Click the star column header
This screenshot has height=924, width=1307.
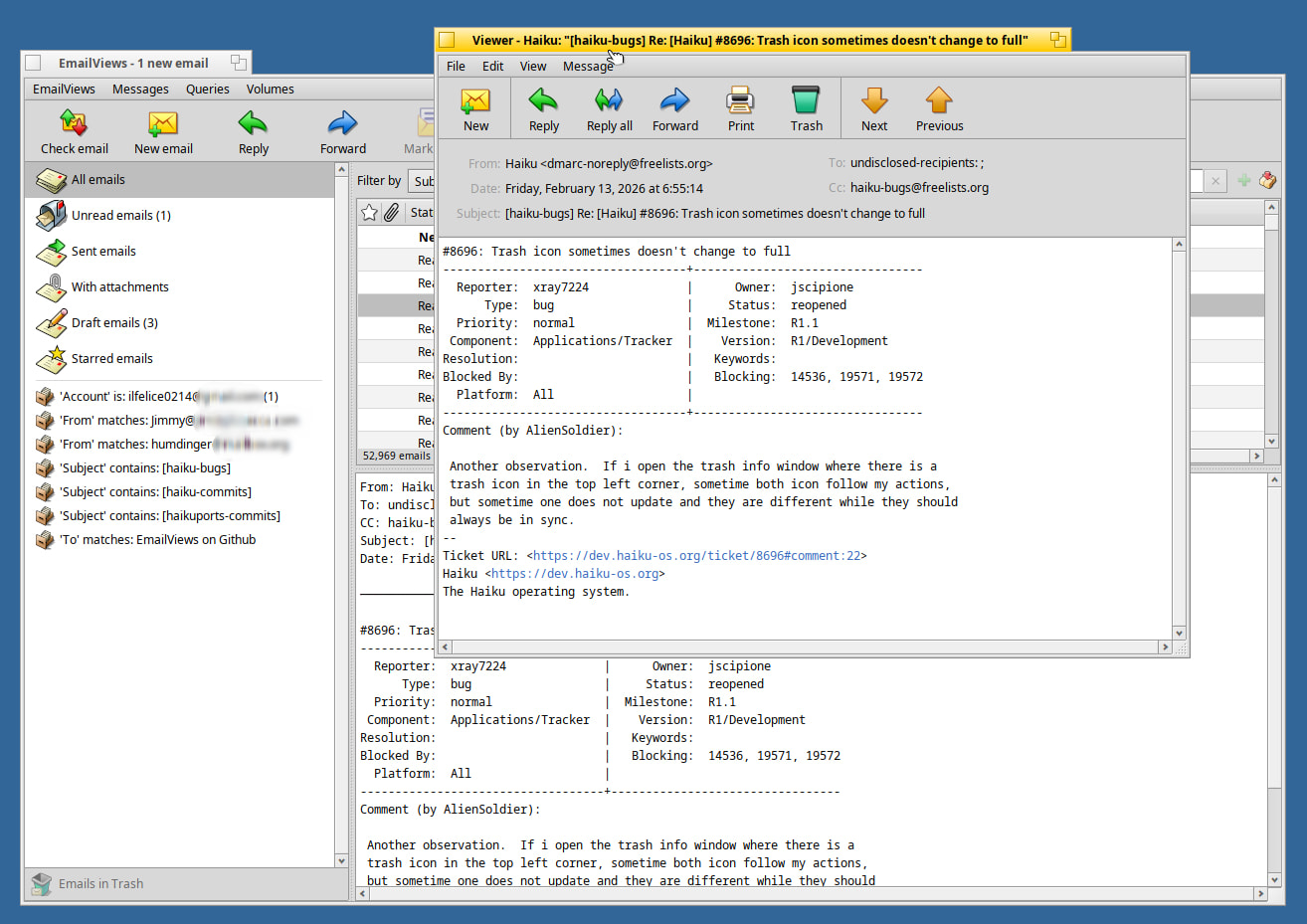point(369,212)
